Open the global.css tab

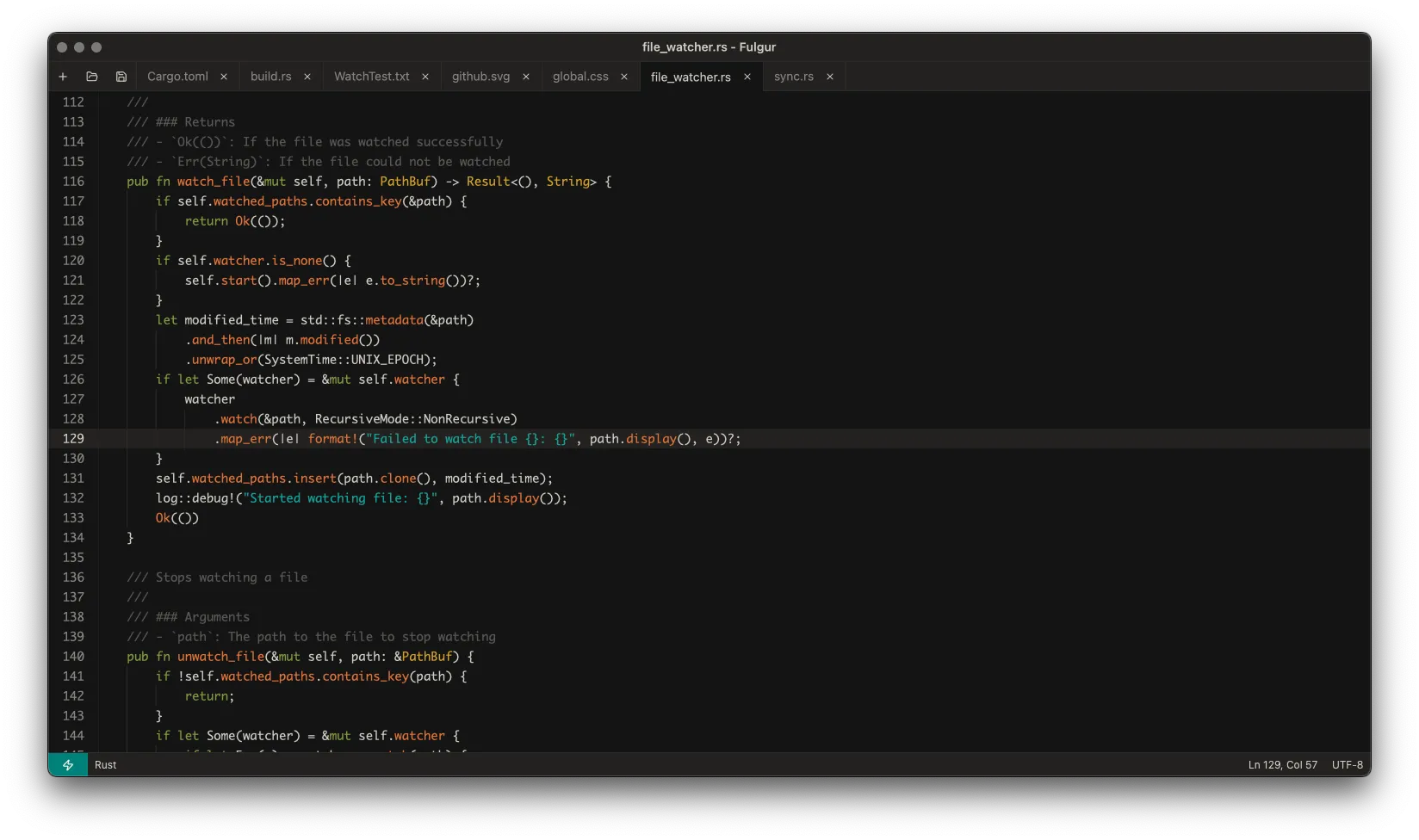click(580, 77)
